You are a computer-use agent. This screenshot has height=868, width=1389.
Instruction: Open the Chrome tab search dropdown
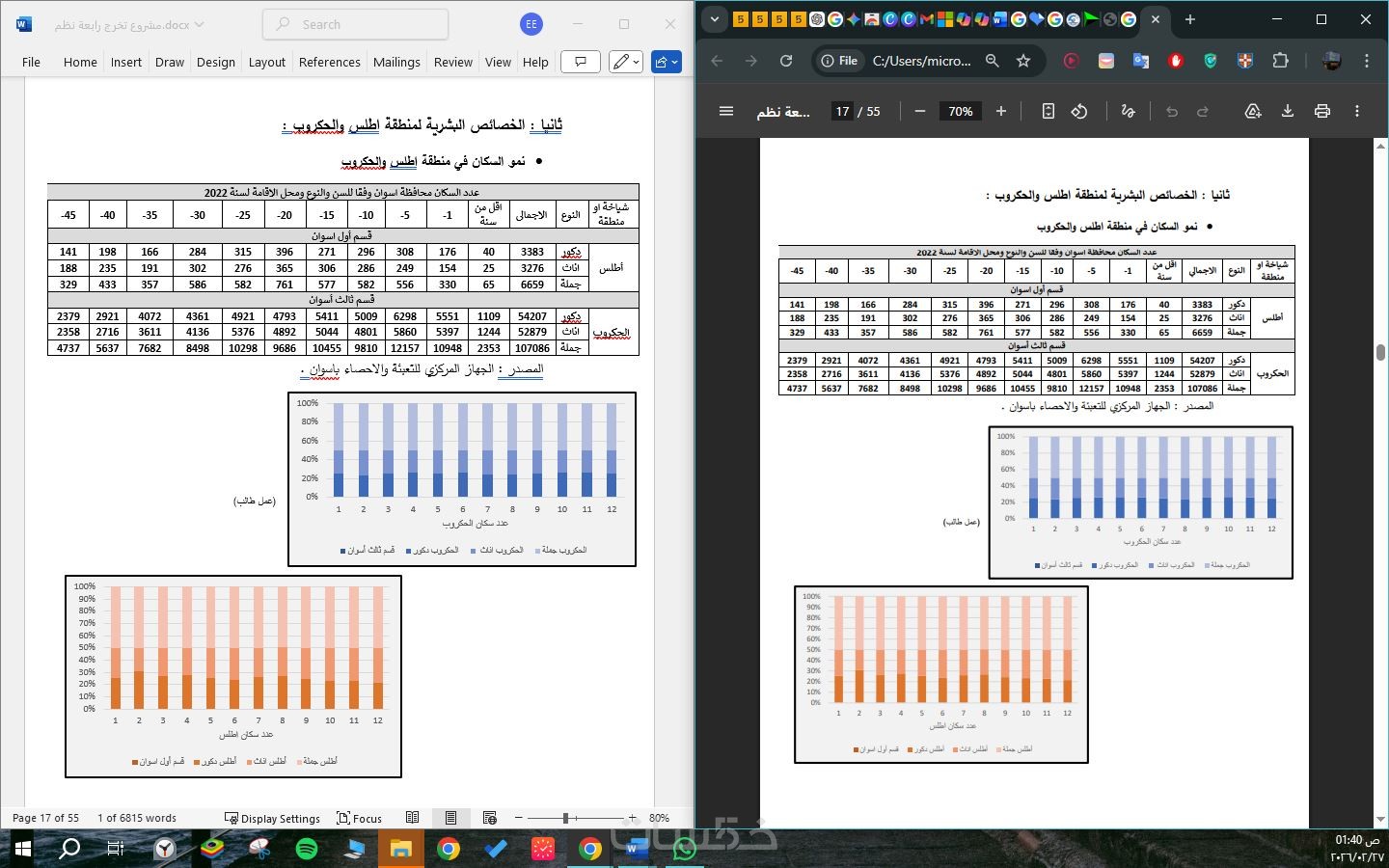point(714,19)
